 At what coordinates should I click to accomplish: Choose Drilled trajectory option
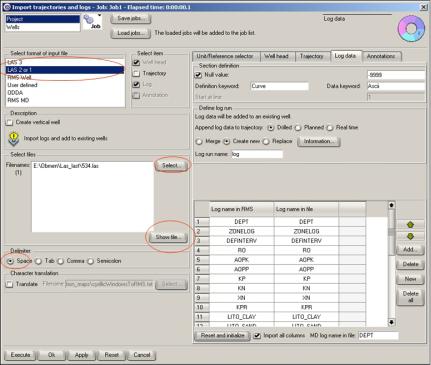[271, 128]
